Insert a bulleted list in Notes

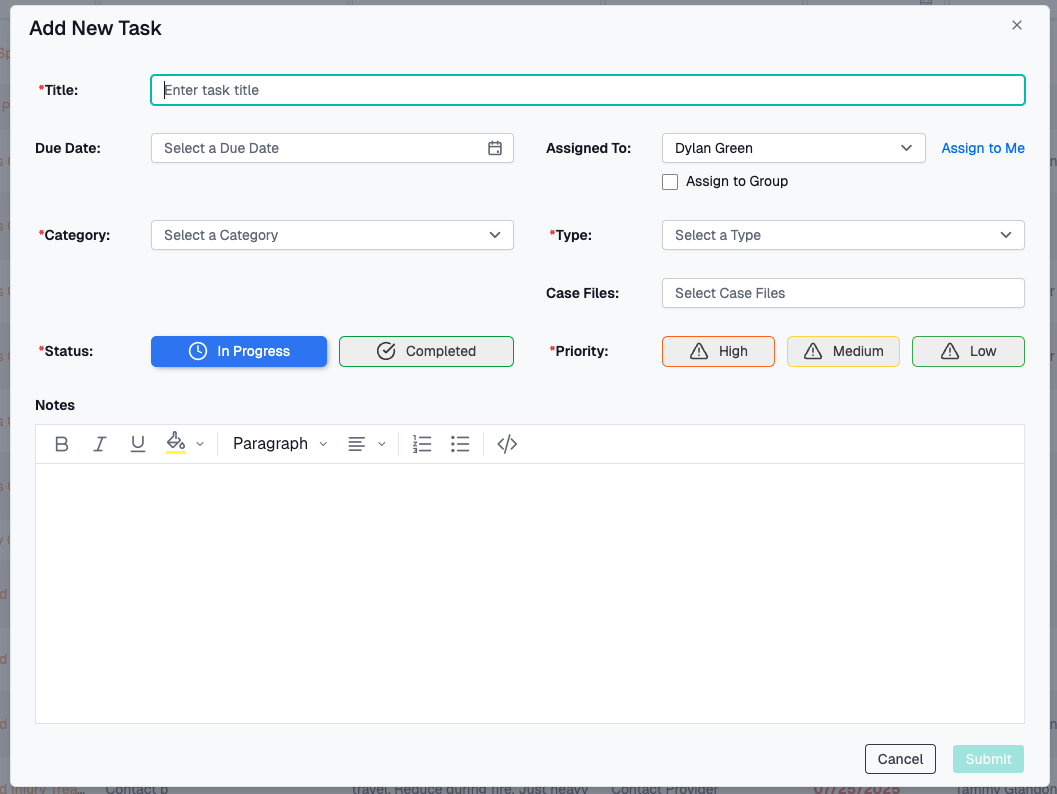459,443
